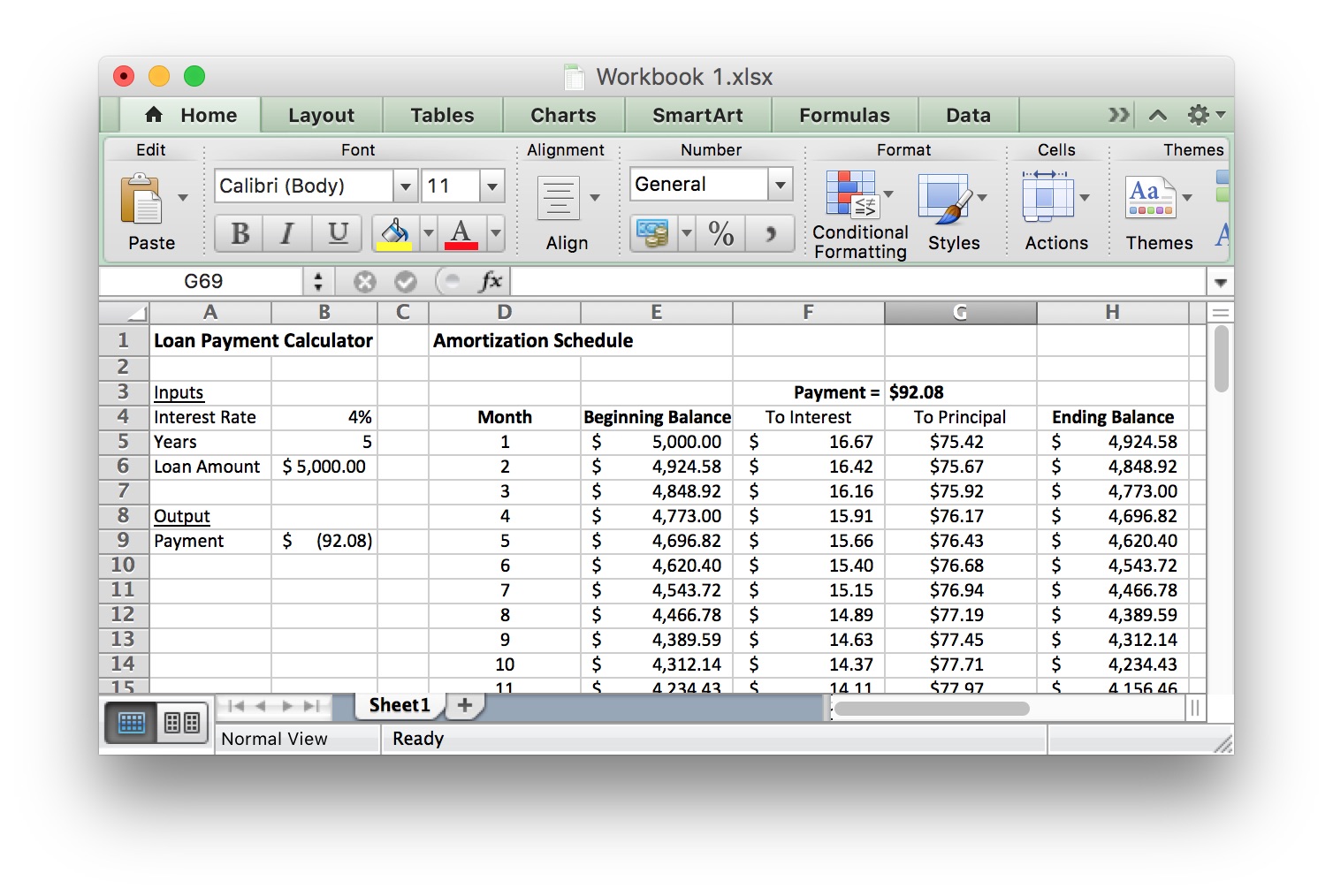The image size is (1333, 896).
Task: Click the Align text icon
Action: click(x=559, y=198)
